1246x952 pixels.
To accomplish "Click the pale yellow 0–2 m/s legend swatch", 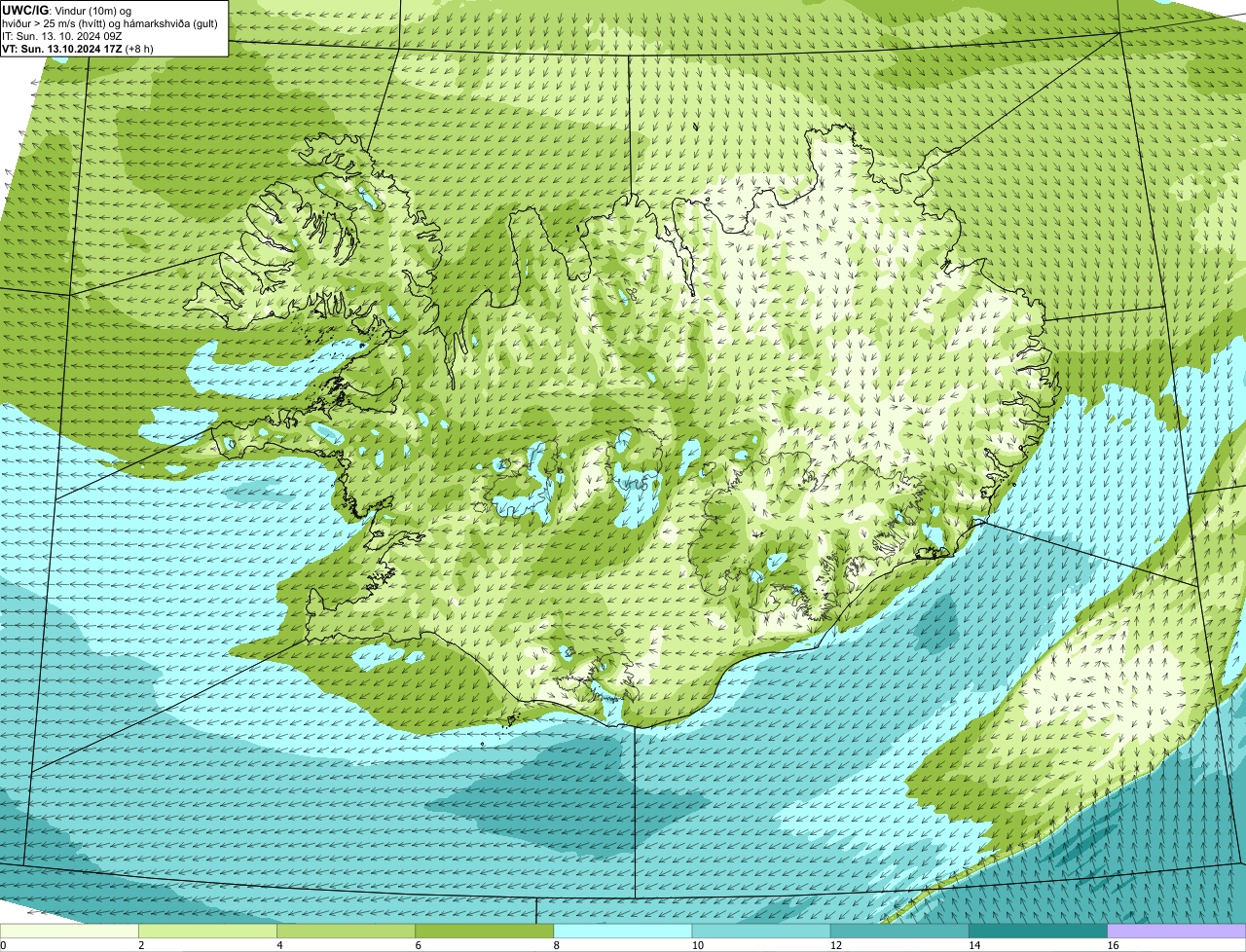I will (x=69, y=931).
